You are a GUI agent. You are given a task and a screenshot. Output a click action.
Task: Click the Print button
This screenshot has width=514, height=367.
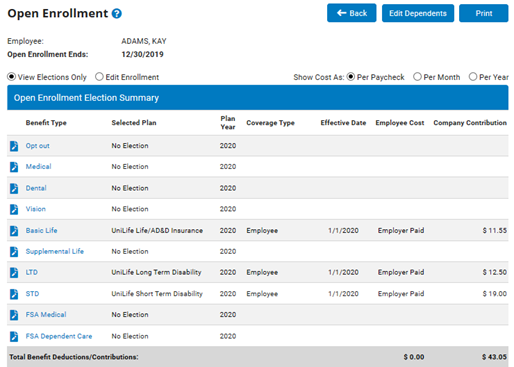[x=484, y=13]
